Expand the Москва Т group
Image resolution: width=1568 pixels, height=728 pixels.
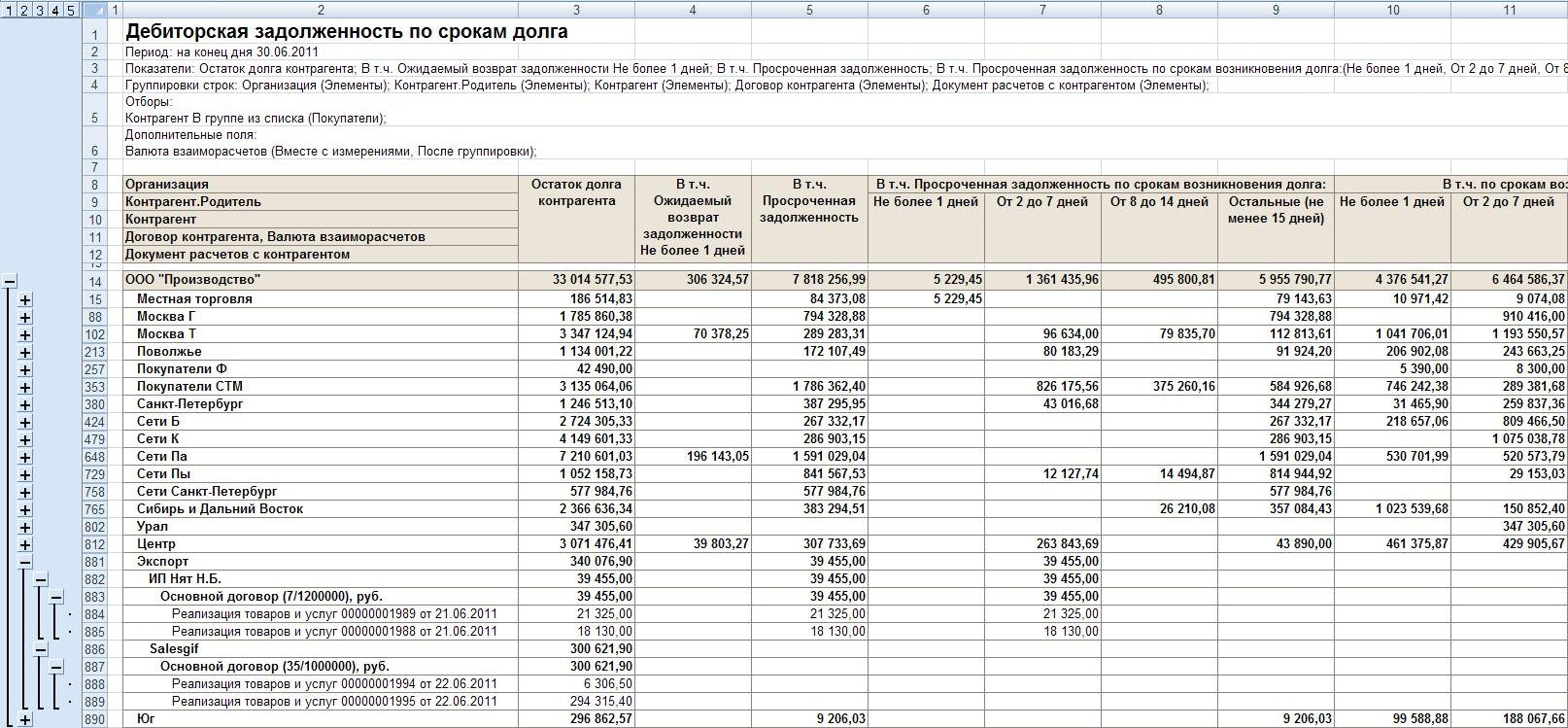(x=25, y=334)
